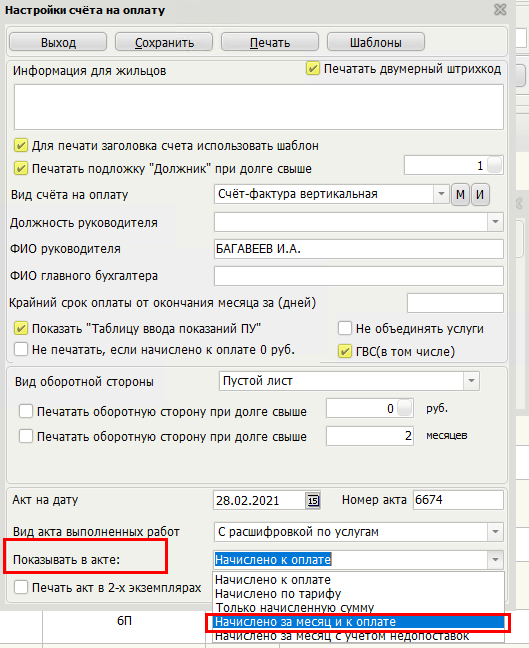Image resolution: width=529 pixels, height=648 pixels.
Task: Open the "Должность руководителя" dropdown
Action: point(495,222)
